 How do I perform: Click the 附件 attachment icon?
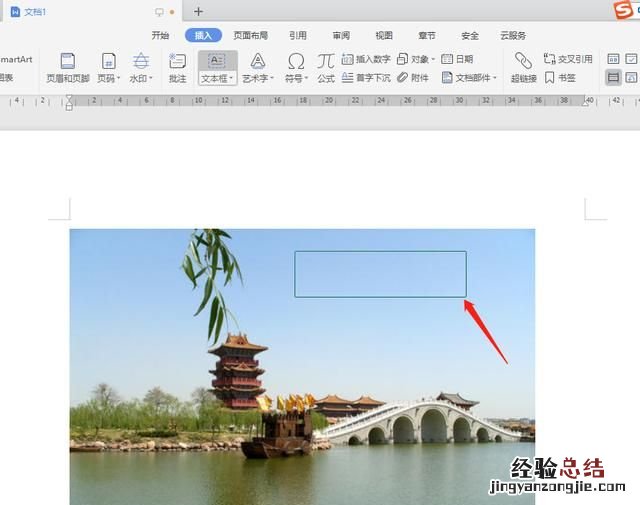pyautogui.click(x=412, y=77)
